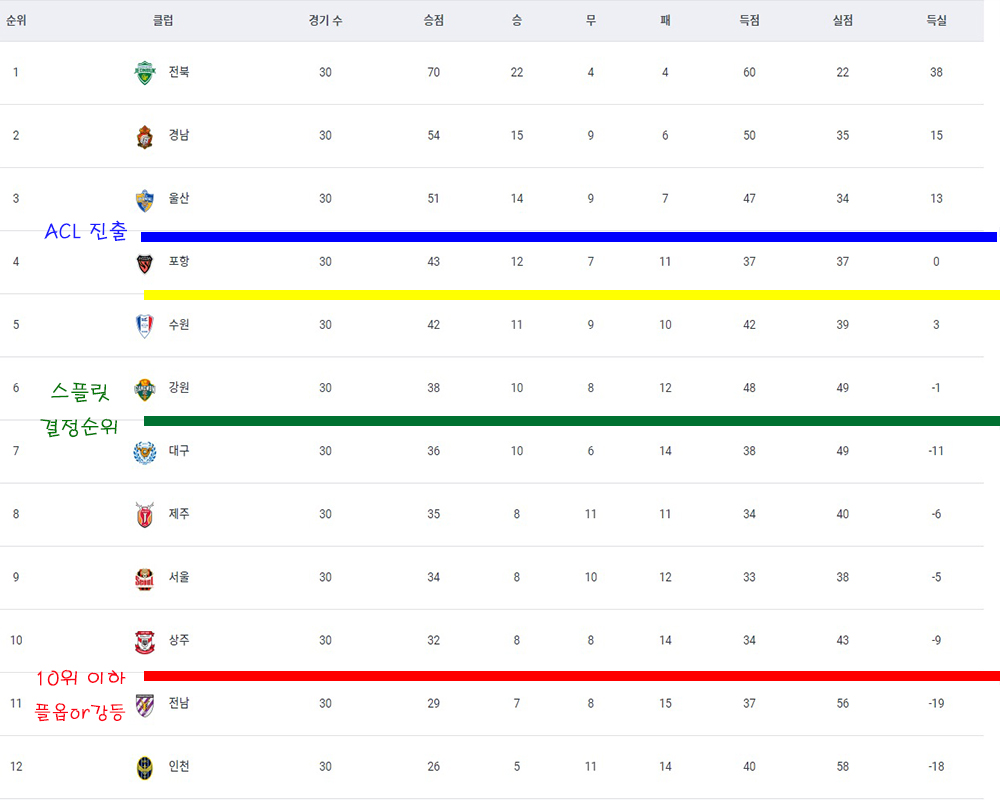The image size is (1000, 800).
Task: Click the 울산 club crest icon
Action: pyautogui.click(x=145, y=200)
